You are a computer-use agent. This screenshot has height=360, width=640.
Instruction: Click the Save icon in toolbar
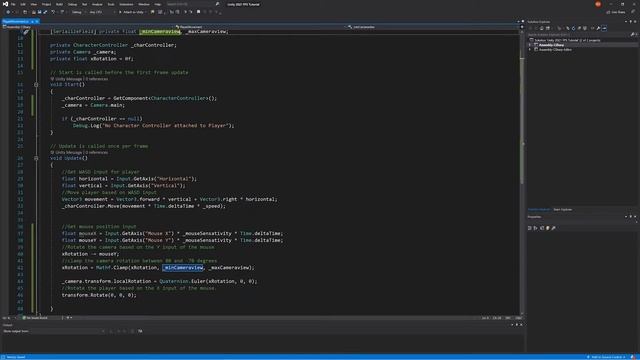pos(40,12)
